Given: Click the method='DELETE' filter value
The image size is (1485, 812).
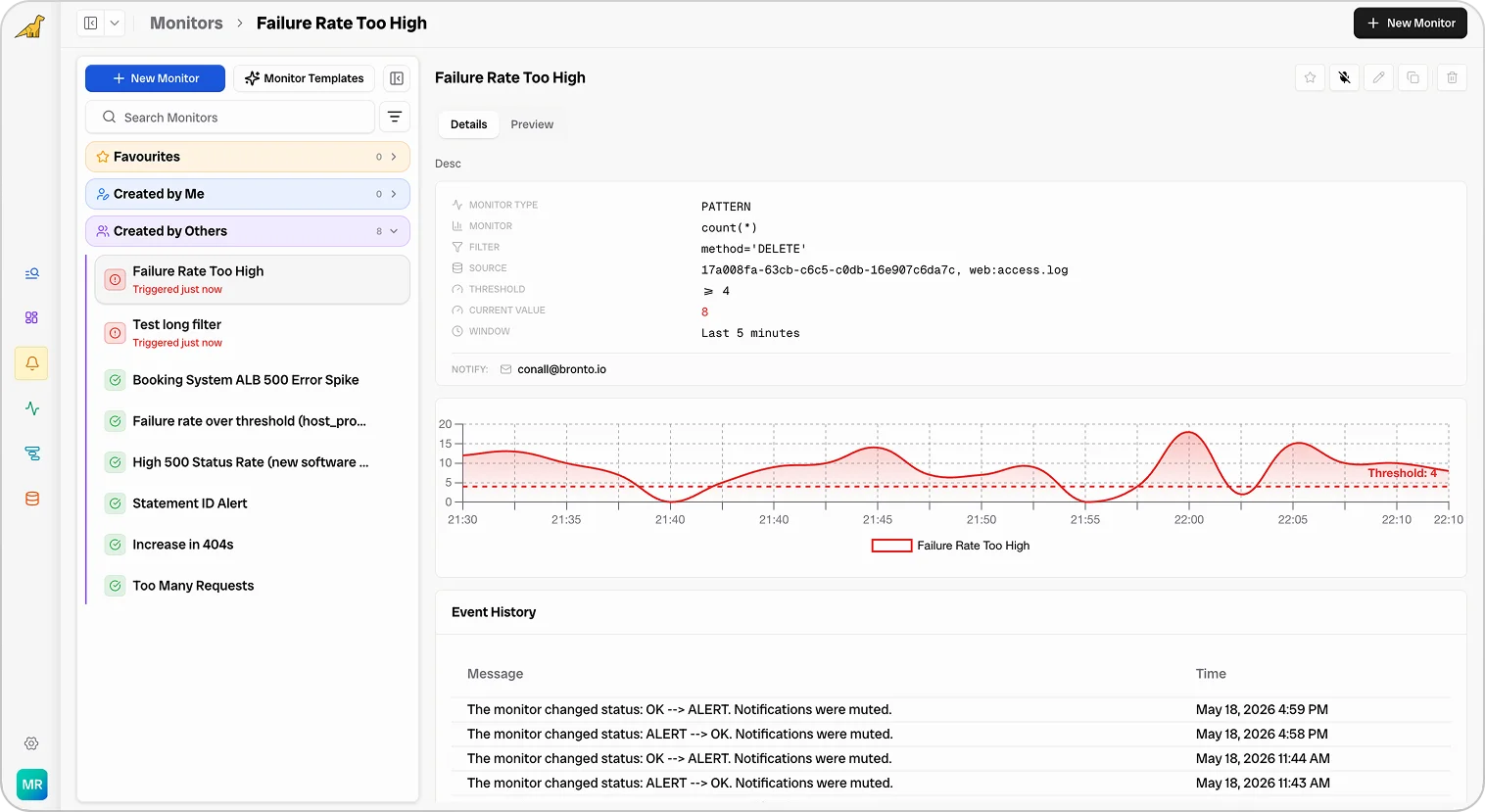Looking at the screenshot, I should [753, 249].
